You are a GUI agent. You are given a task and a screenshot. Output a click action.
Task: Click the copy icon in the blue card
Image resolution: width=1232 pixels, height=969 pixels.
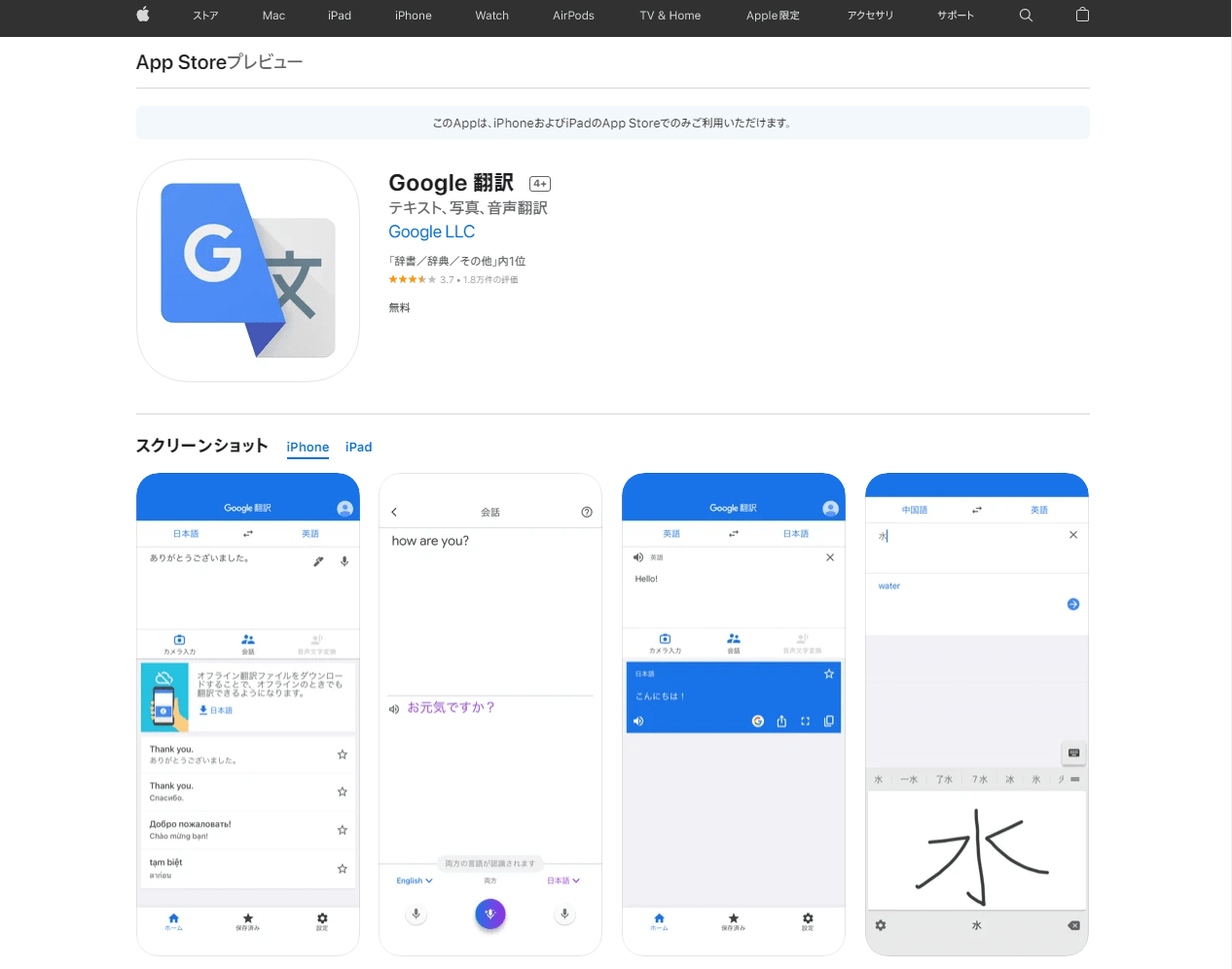(829, 721)
